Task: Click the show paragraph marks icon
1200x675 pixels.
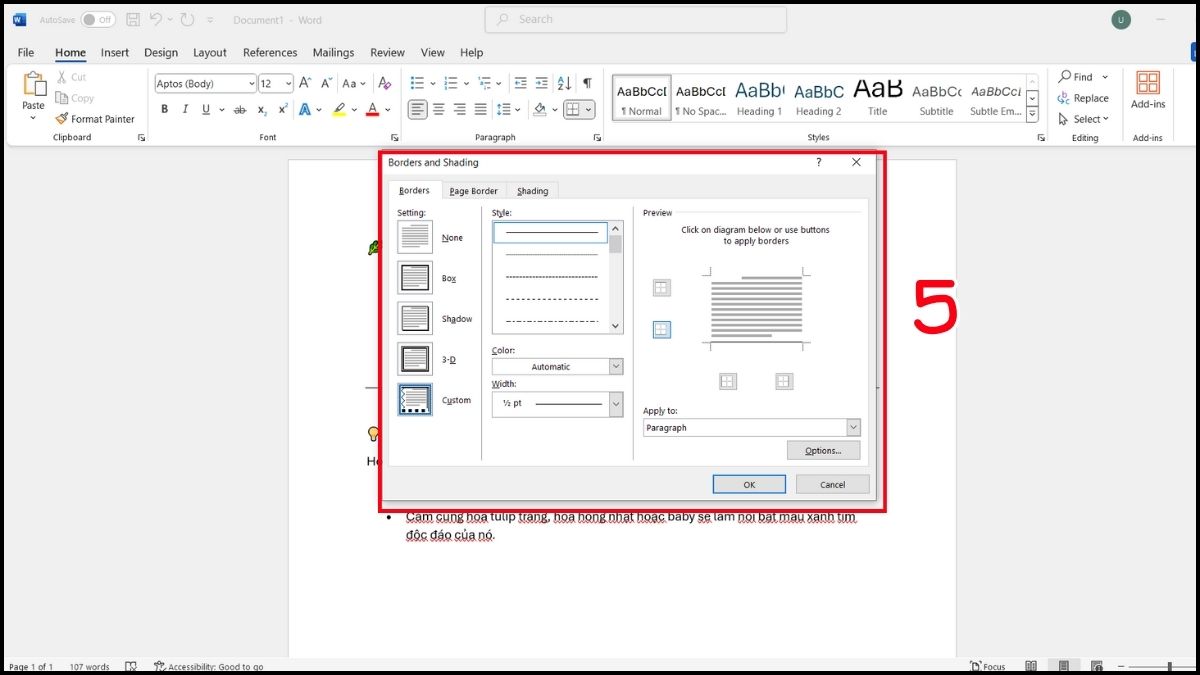Action: 587,84
